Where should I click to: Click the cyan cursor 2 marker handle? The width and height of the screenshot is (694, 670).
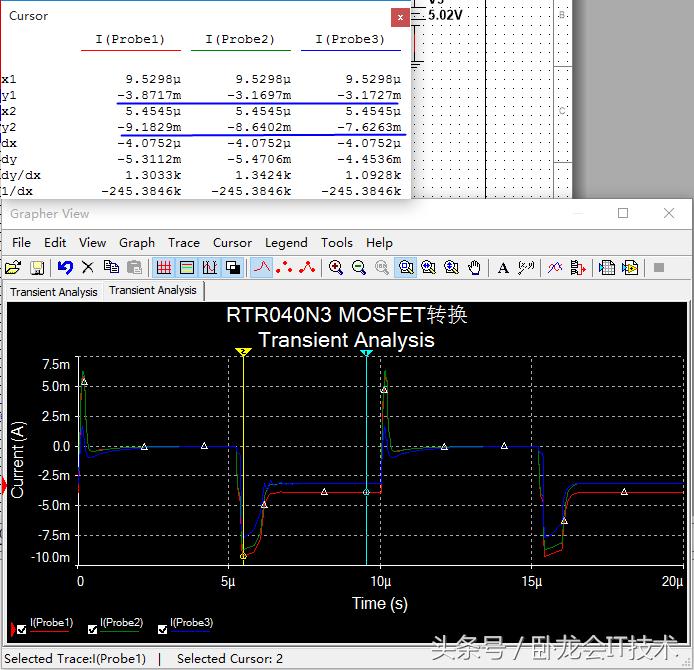click(366, 353)
